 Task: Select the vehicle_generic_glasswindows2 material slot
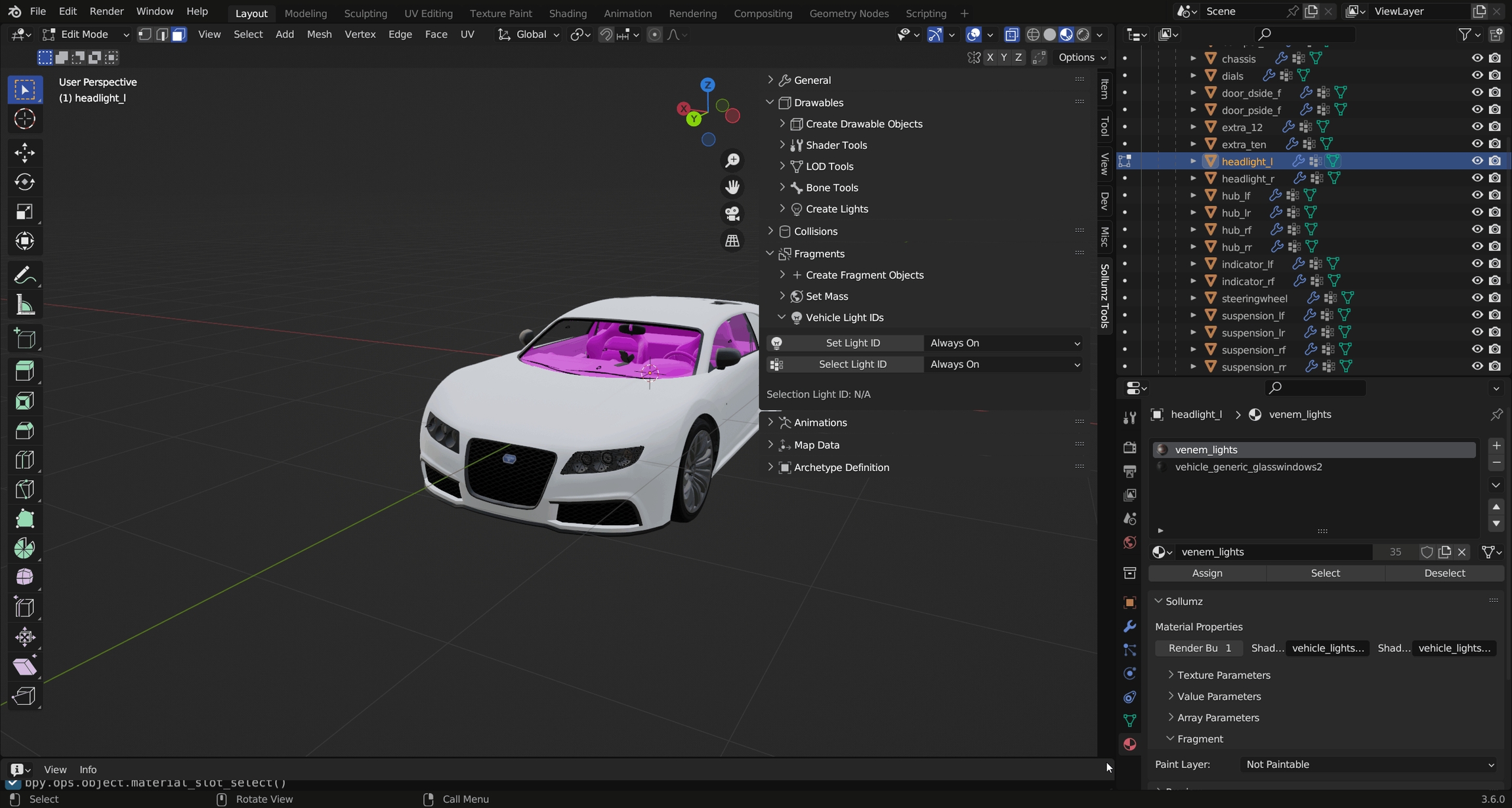tap(1248, 467)
